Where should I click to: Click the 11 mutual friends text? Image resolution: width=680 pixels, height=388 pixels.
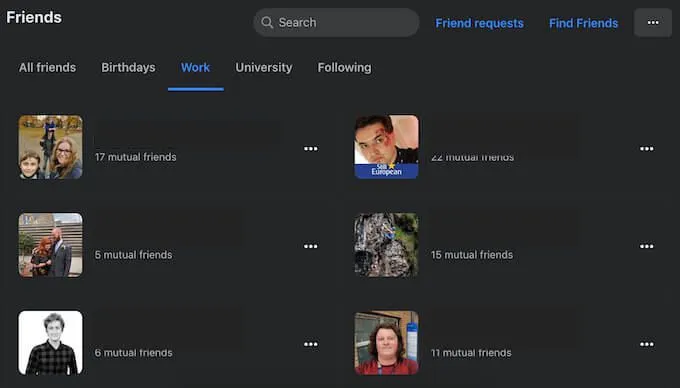(471, 353)
